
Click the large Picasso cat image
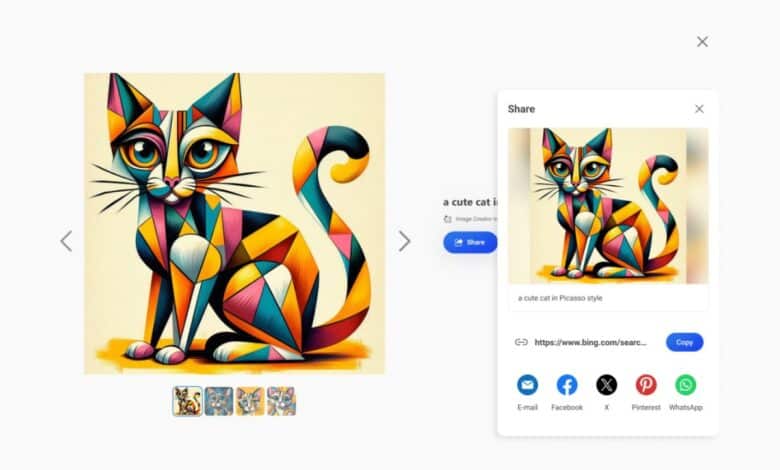pyautogui.click(x=234, y=223)
